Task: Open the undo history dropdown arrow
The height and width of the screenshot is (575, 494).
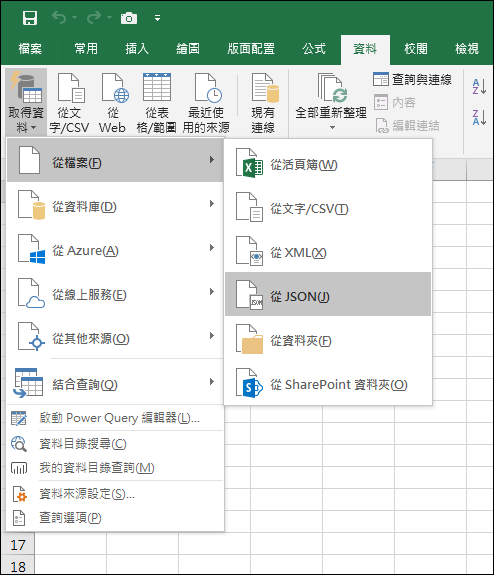Action: pyautogui.click(x=74, y=18)
